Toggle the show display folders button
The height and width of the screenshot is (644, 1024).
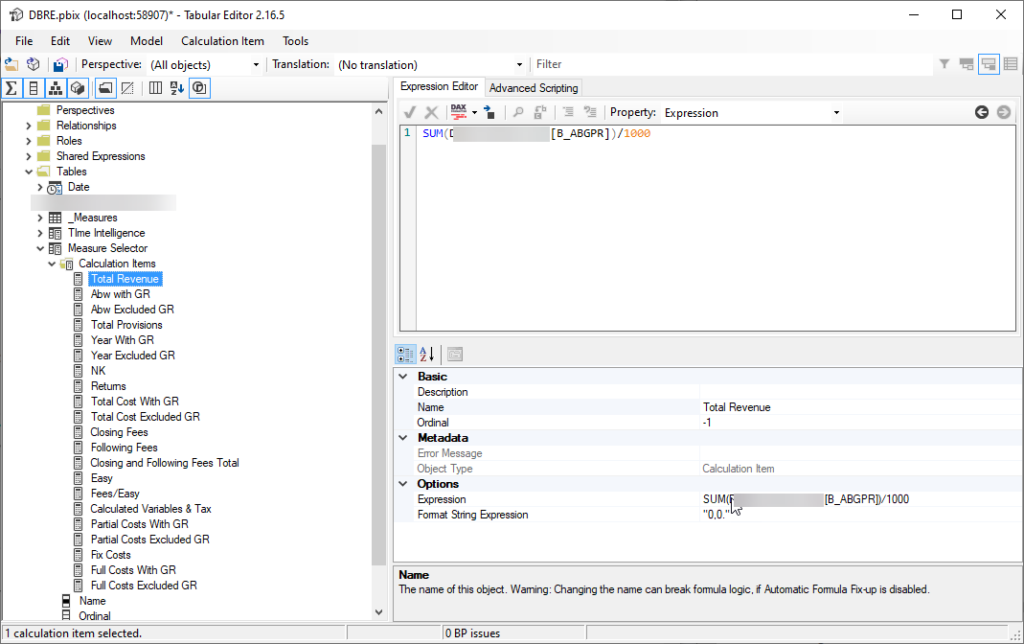(105, 88)
